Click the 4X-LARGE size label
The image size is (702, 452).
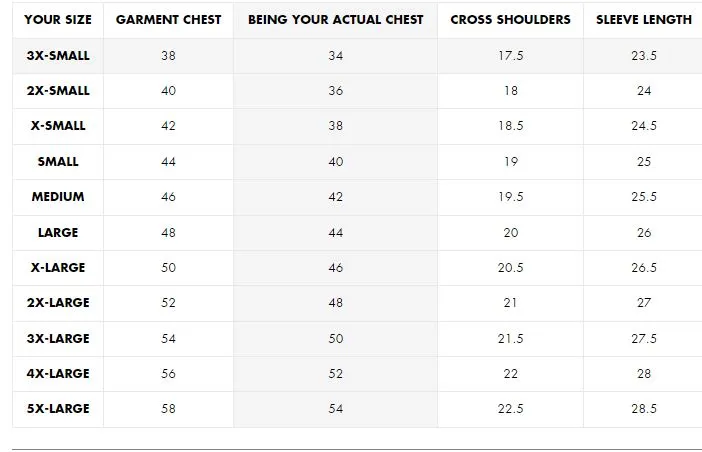pyautogui.click(x=58, y=374)
